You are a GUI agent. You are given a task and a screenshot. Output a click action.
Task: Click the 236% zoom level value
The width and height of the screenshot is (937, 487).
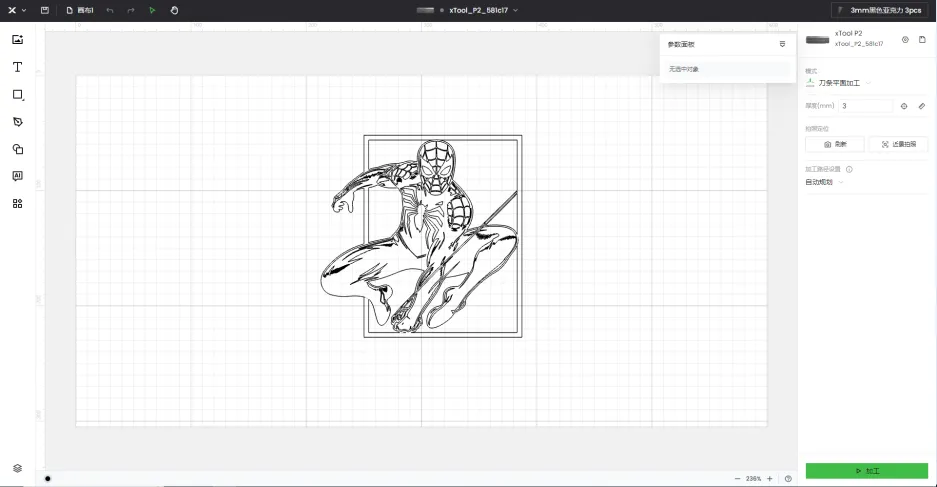pos(753,479)
